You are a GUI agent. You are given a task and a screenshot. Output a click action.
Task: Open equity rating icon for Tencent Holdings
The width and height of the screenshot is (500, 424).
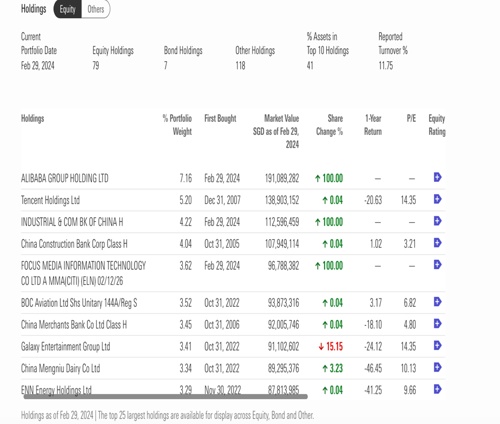pos(437,199)
